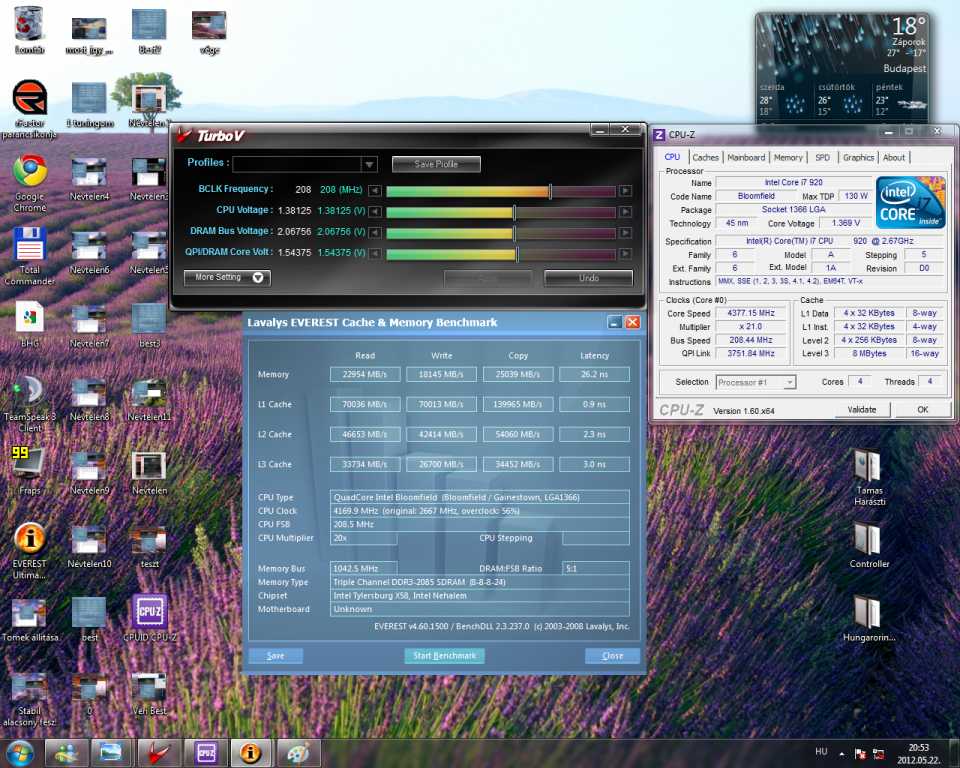
Task: Increase DRAM Bus Voltage with the right arrow
Action: pyautogui.click(x=625, y=233)
